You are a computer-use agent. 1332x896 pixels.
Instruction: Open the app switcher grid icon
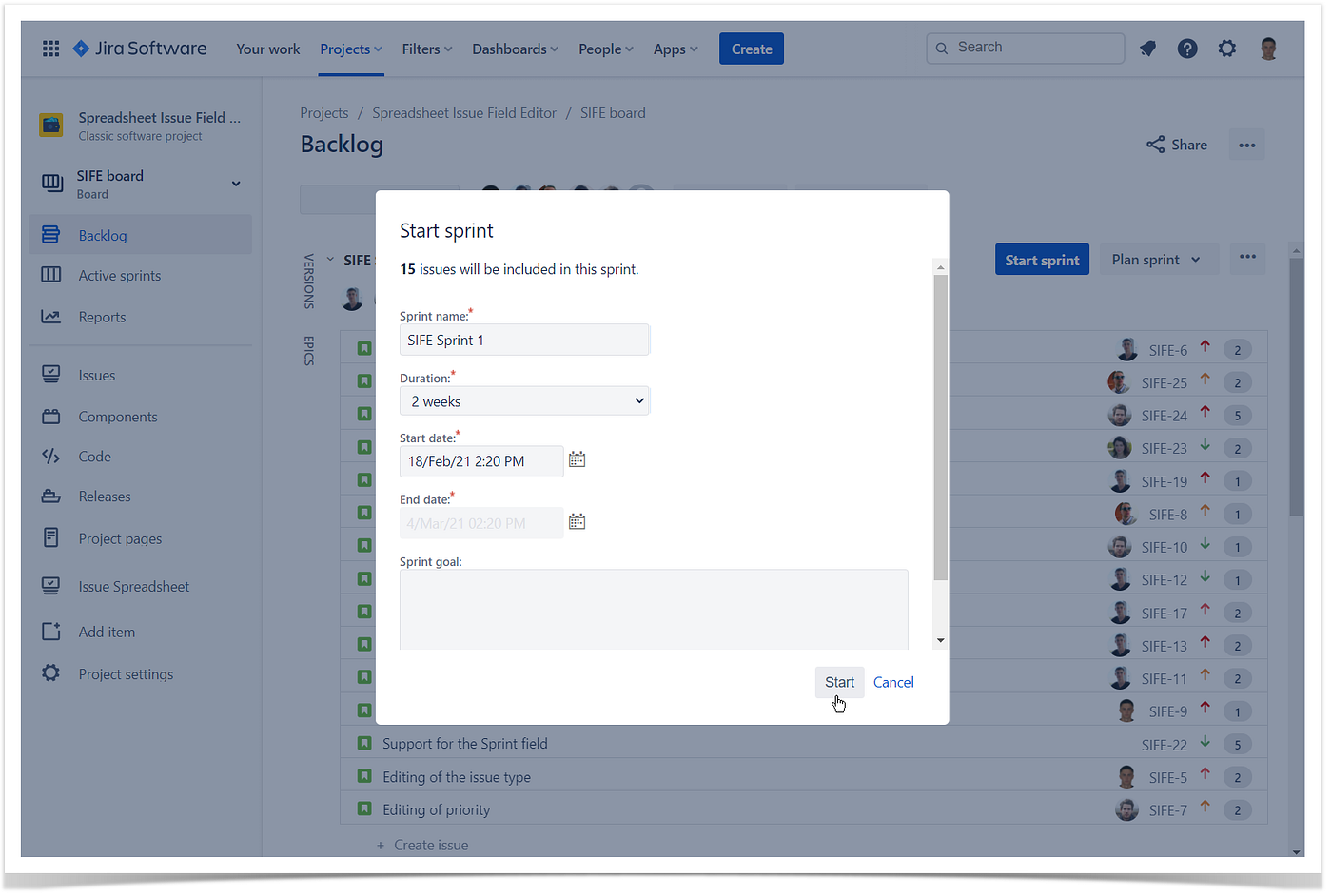coord(51,49)
